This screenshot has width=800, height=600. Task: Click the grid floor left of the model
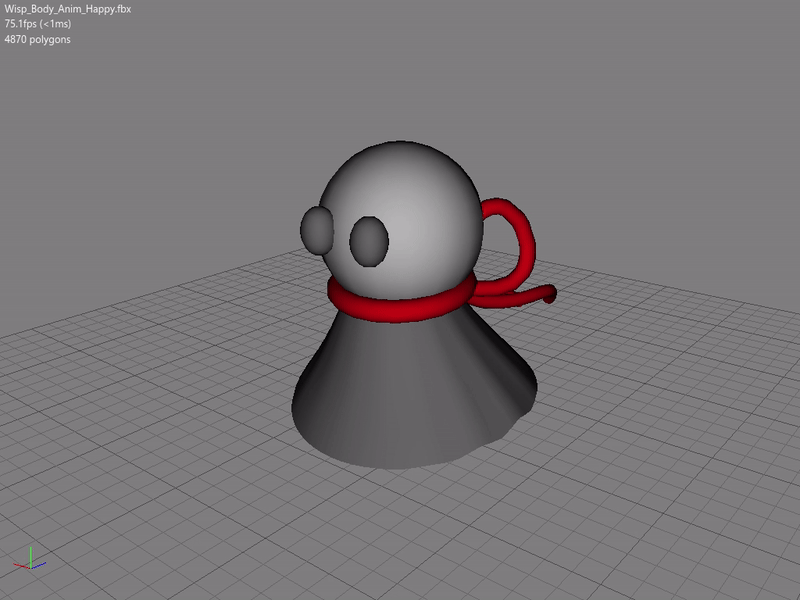(150, 400)
